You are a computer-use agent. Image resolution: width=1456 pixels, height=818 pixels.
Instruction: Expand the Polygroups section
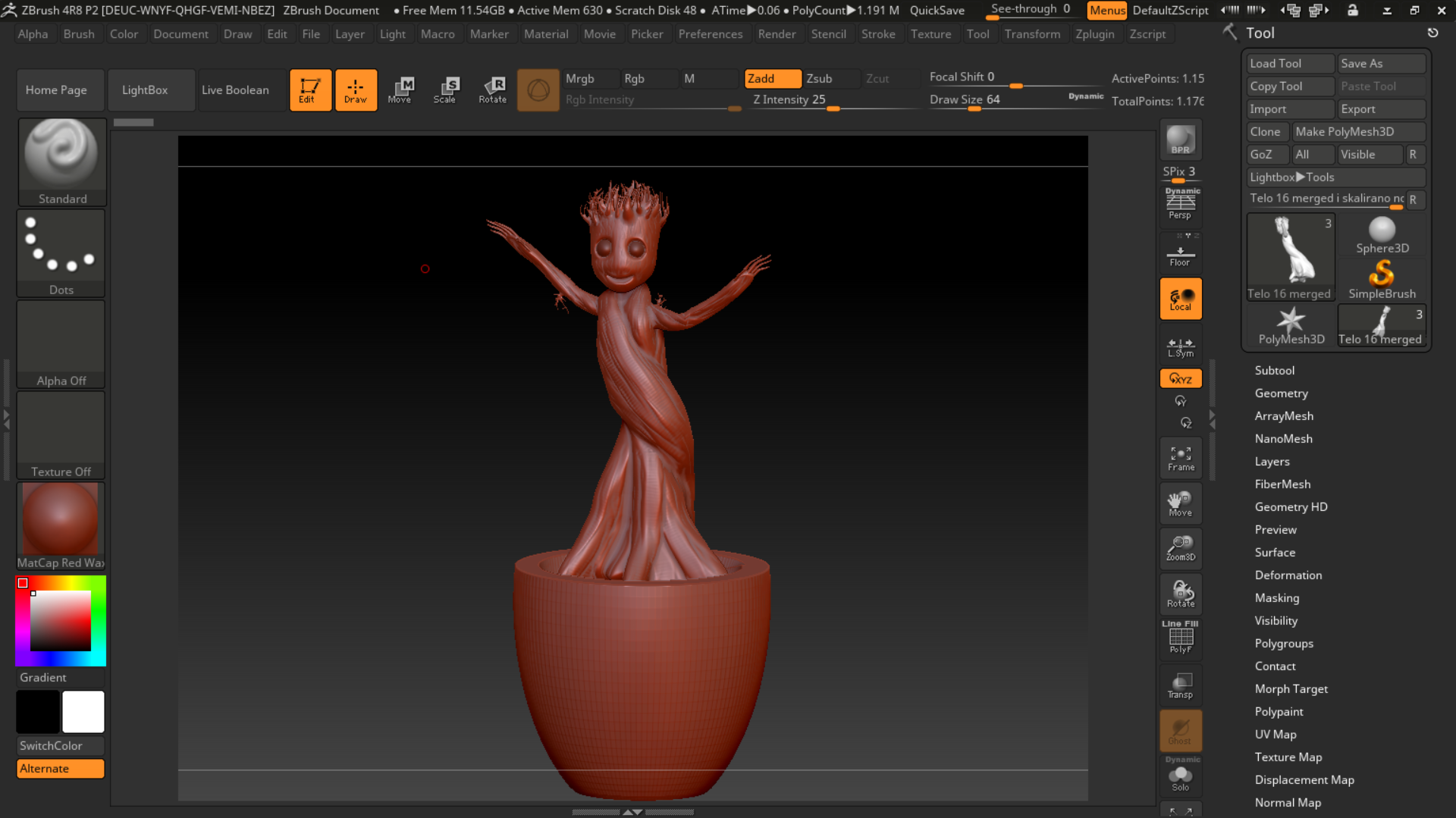1284,644
